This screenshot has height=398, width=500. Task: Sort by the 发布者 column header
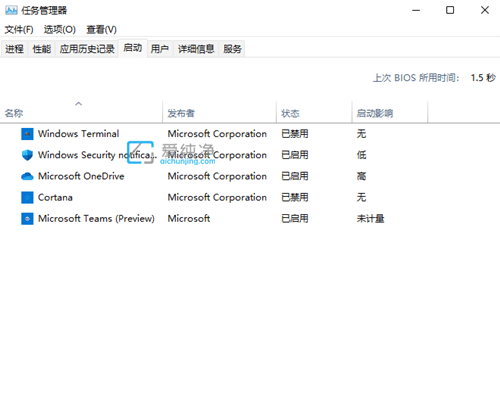pyautogui.click(x=219, y=113)
